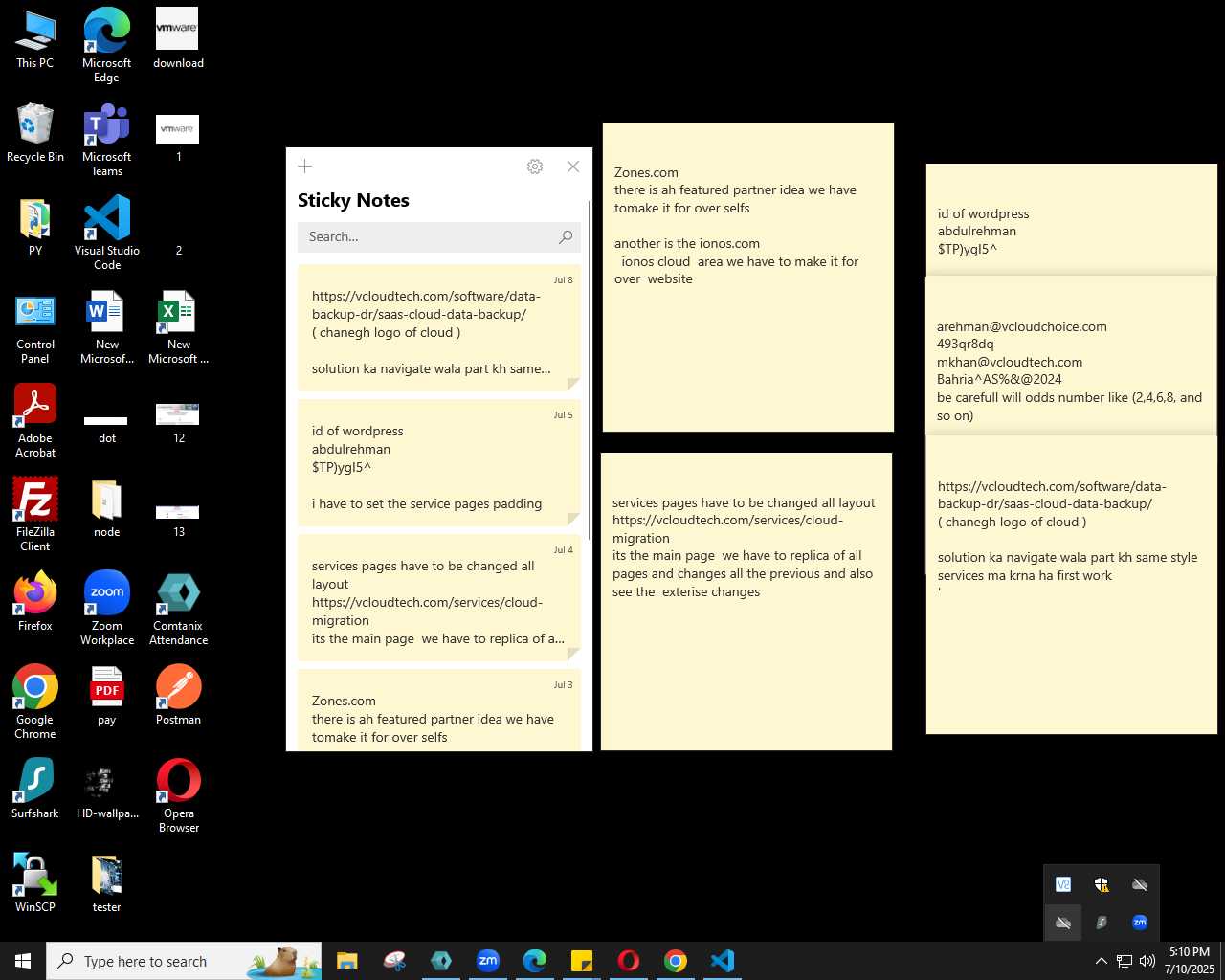Viewport: 1225px width, 980px height.
Task: Open This PC desktop icon
Action: pos(35,39)
